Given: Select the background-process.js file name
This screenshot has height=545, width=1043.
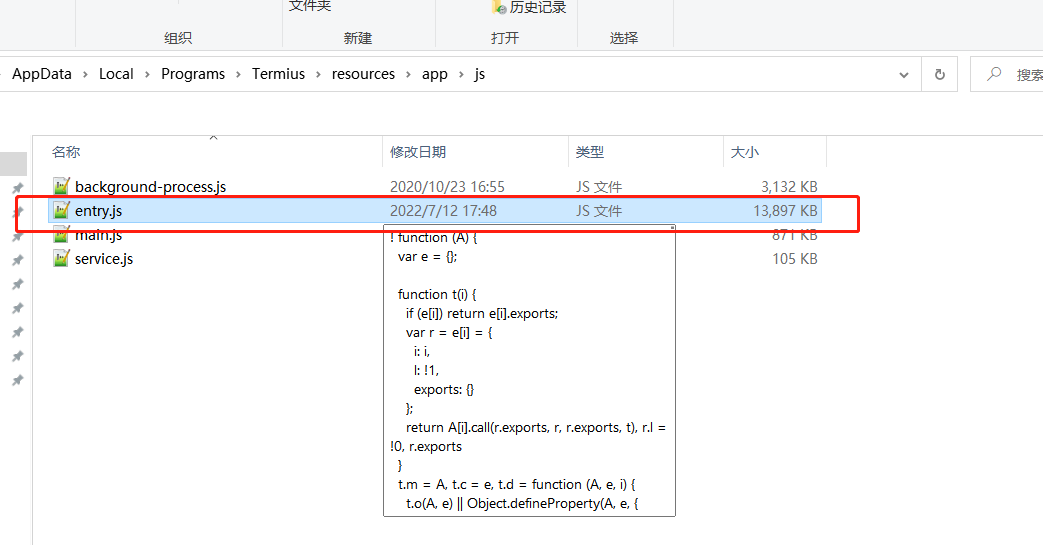Looking at the screenshot, I should [x=150, y=187].
